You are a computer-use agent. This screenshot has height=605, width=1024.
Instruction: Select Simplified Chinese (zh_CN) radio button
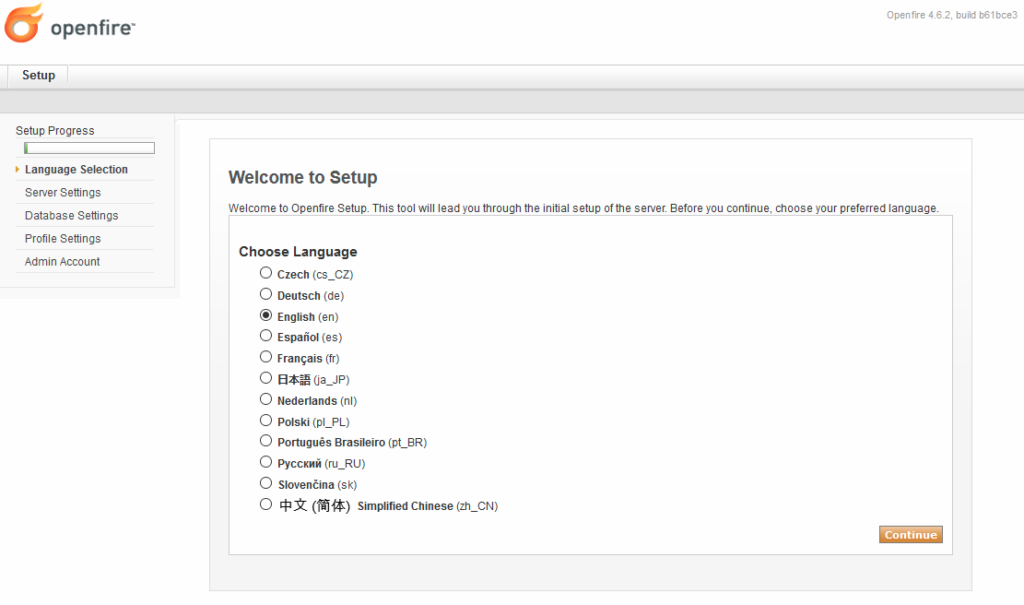[266, 504]
